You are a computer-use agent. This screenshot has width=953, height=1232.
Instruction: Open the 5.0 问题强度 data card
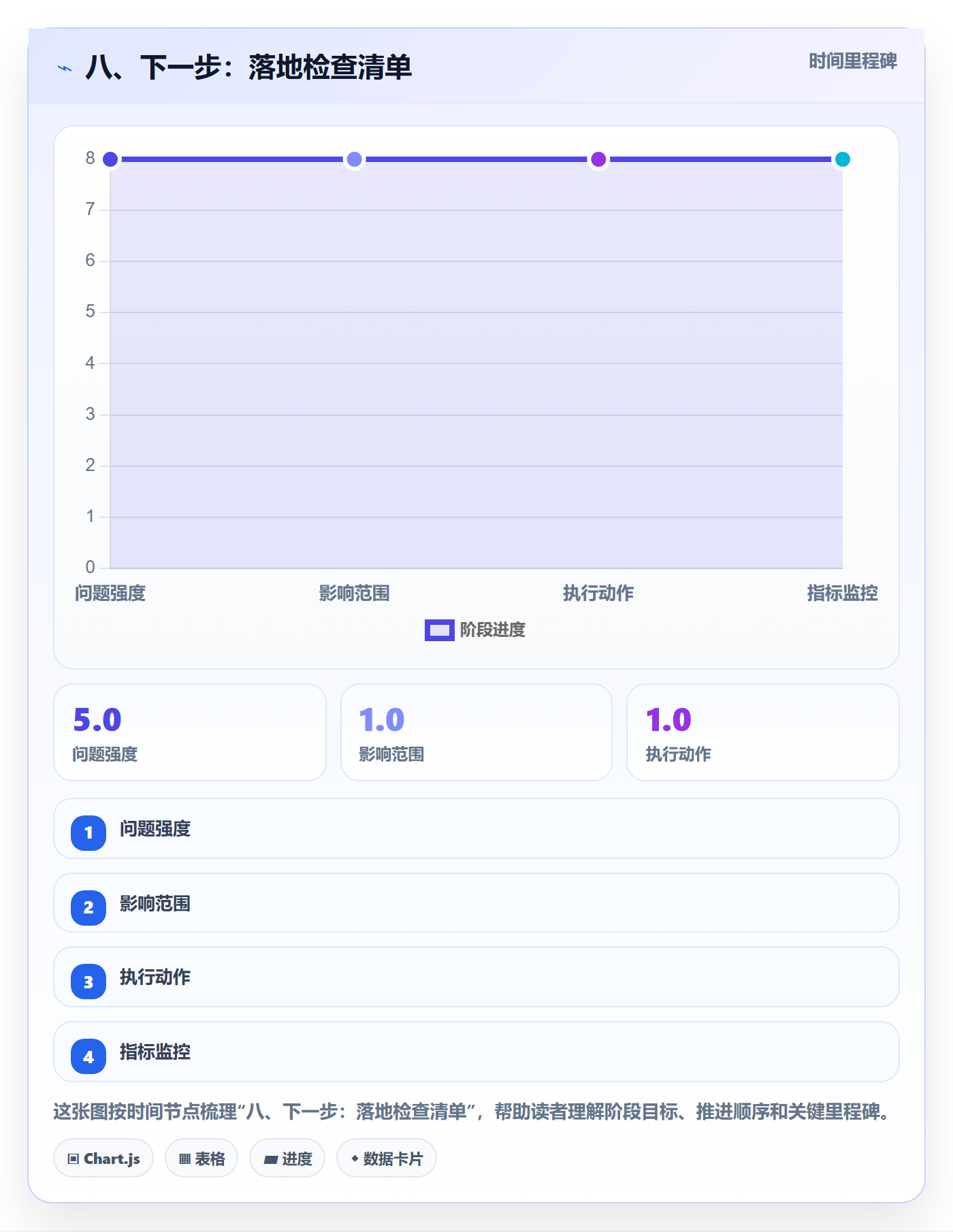(x=190, y=732)
